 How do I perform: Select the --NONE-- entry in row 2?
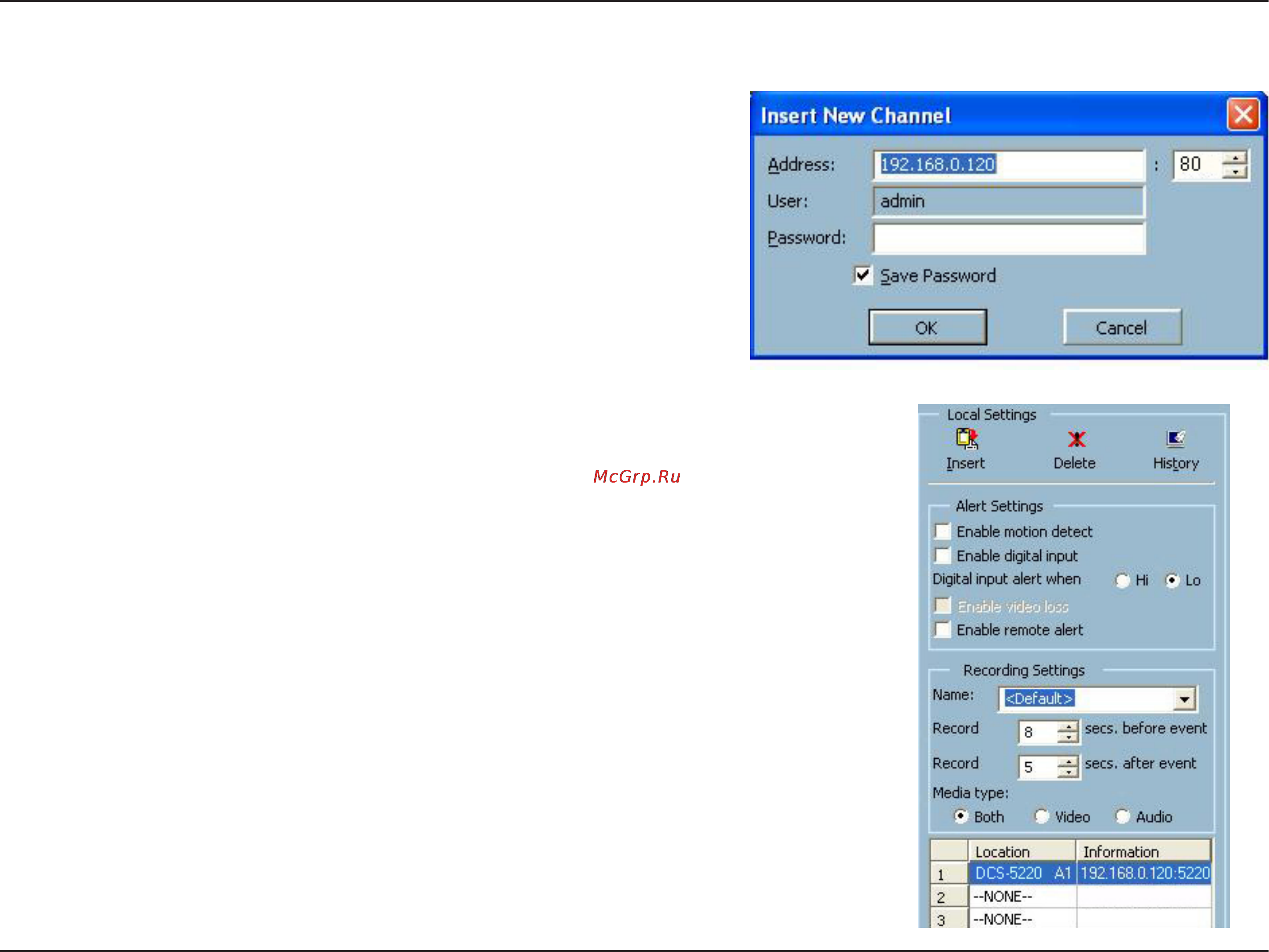tap(1022, 897)
